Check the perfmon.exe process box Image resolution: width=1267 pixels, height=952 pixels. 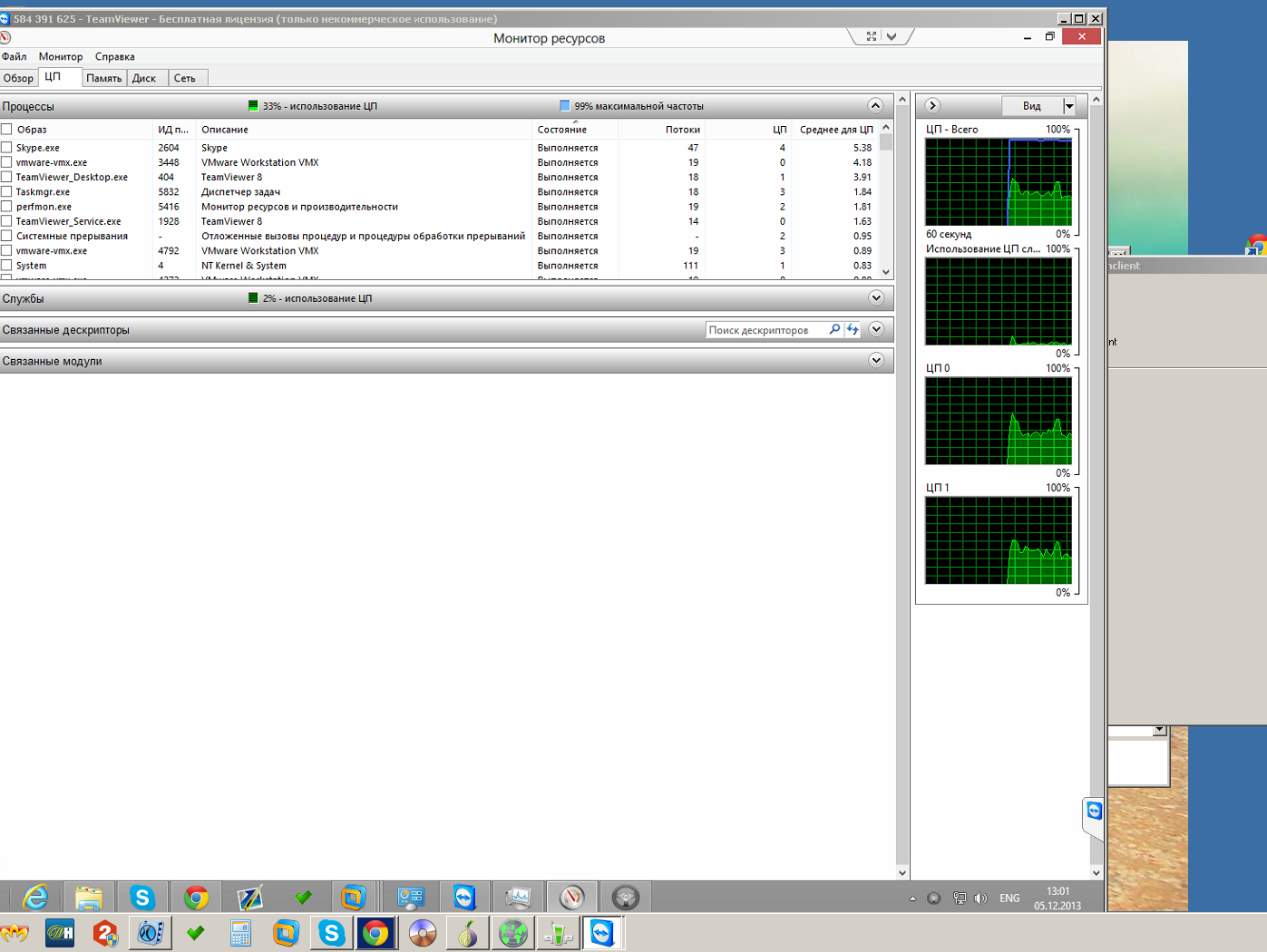(x=6, y=206)
